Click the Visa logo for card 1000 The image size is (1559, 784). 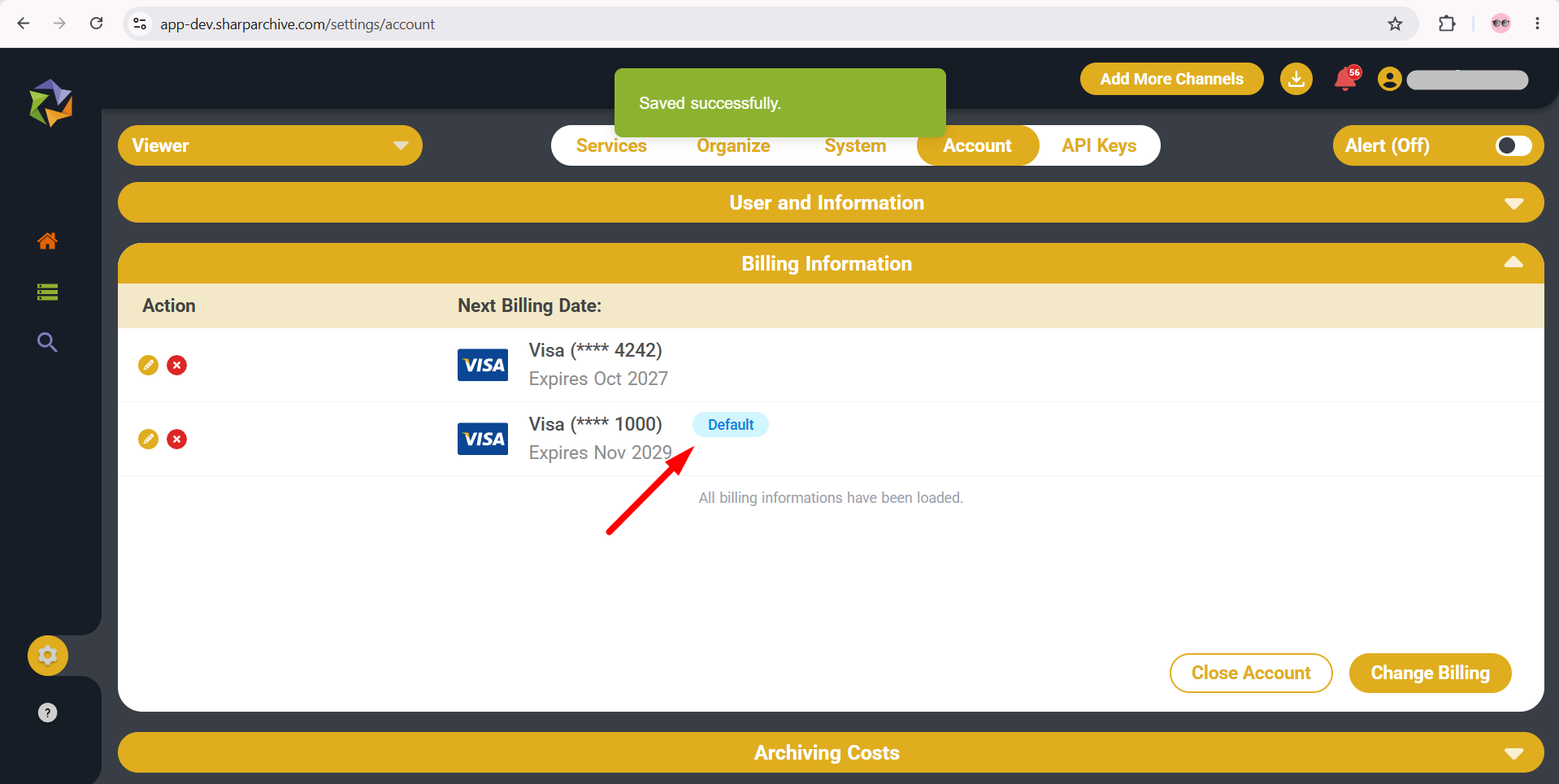coord(483,439)
